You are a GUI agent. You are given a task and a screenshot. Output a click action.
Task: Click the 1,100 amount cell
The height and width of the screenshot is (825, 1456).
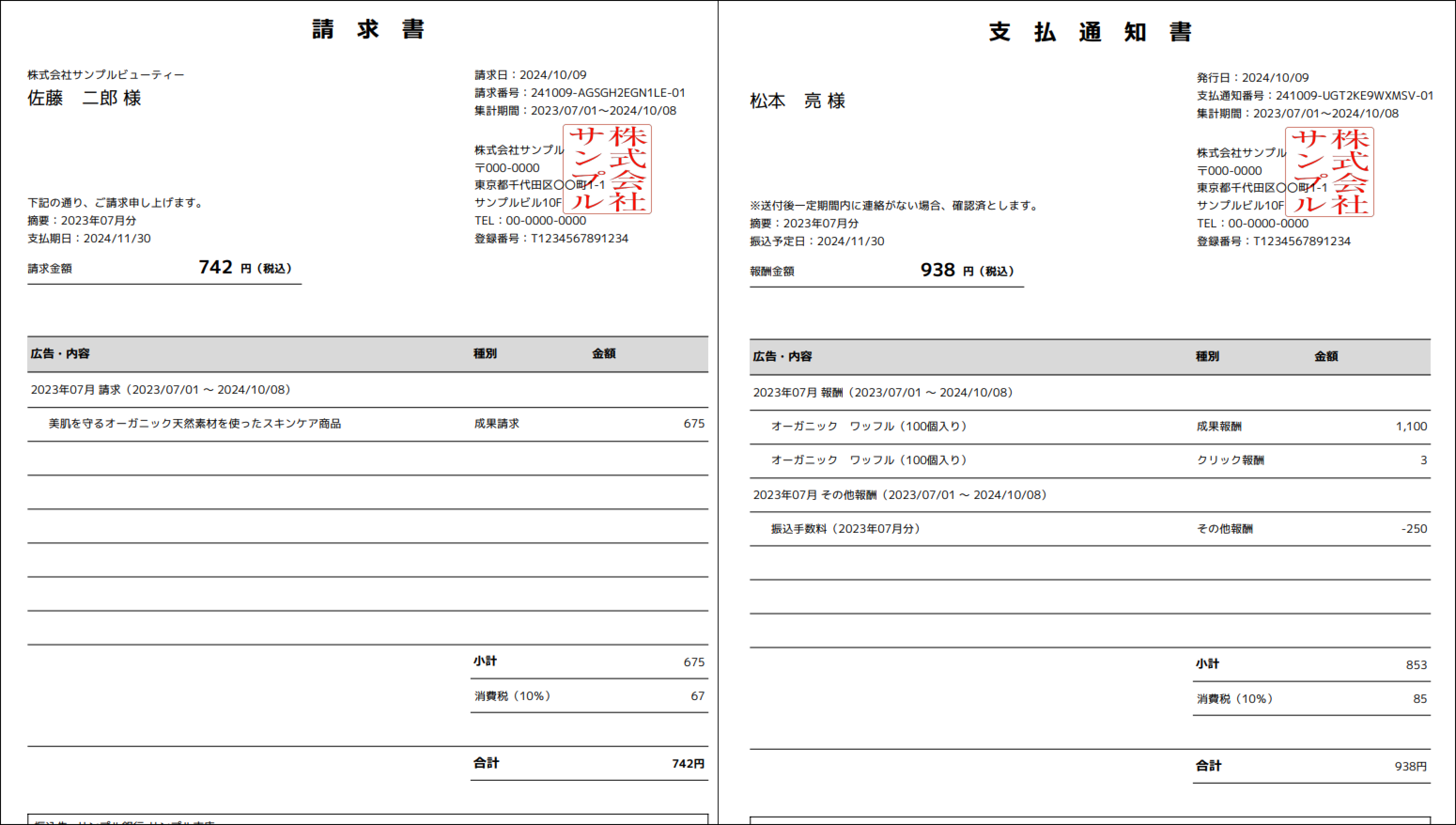pos(1411,427)
